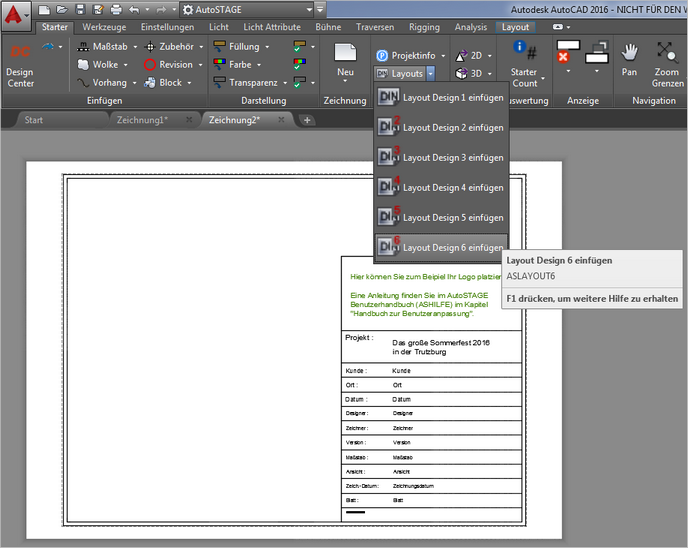Close the Zeichnung2 document tab

(282, 120)
